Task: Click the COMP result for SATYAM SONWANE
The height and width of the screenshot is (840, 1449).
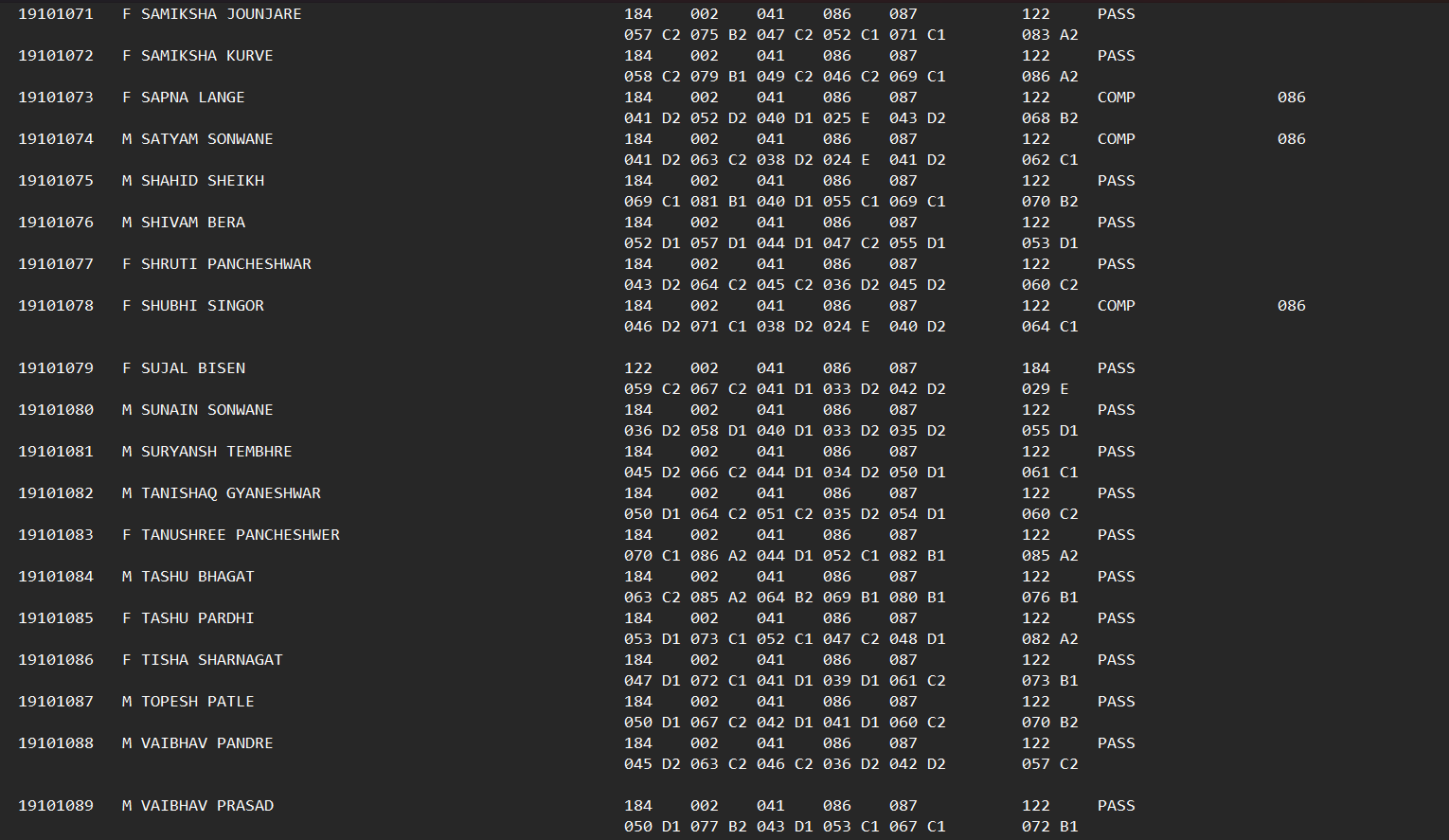Action: point(1116,139)
